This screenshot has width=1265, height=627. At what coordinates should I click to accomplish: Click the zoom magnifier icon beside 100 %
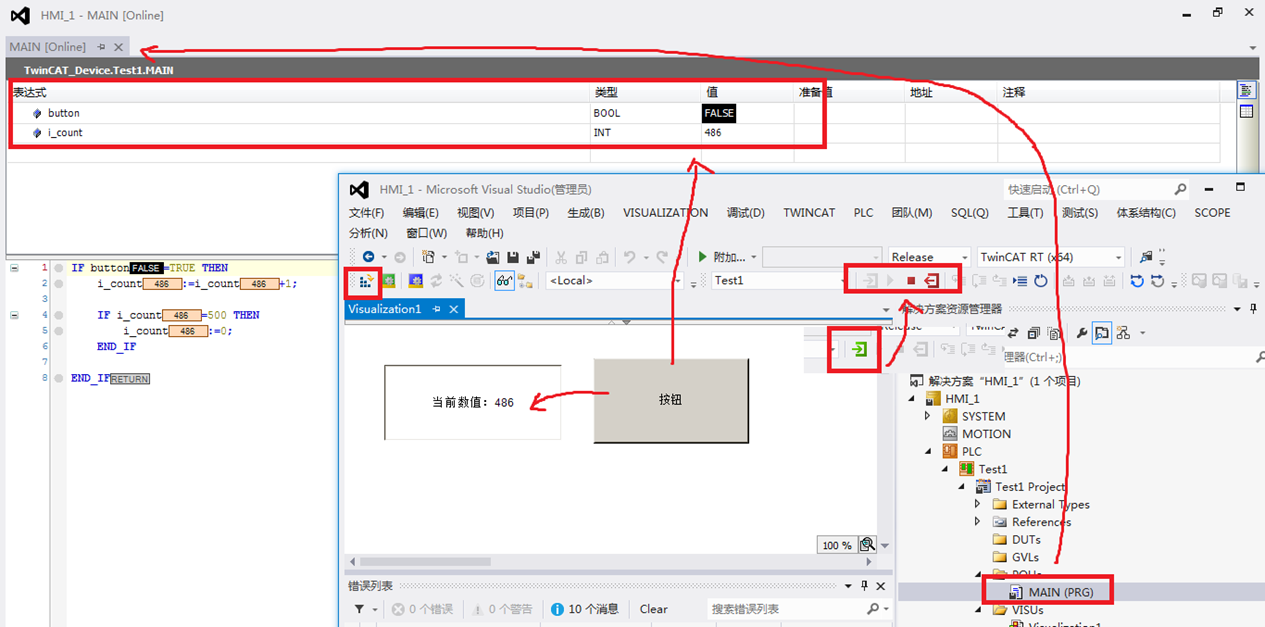(867, 545)
